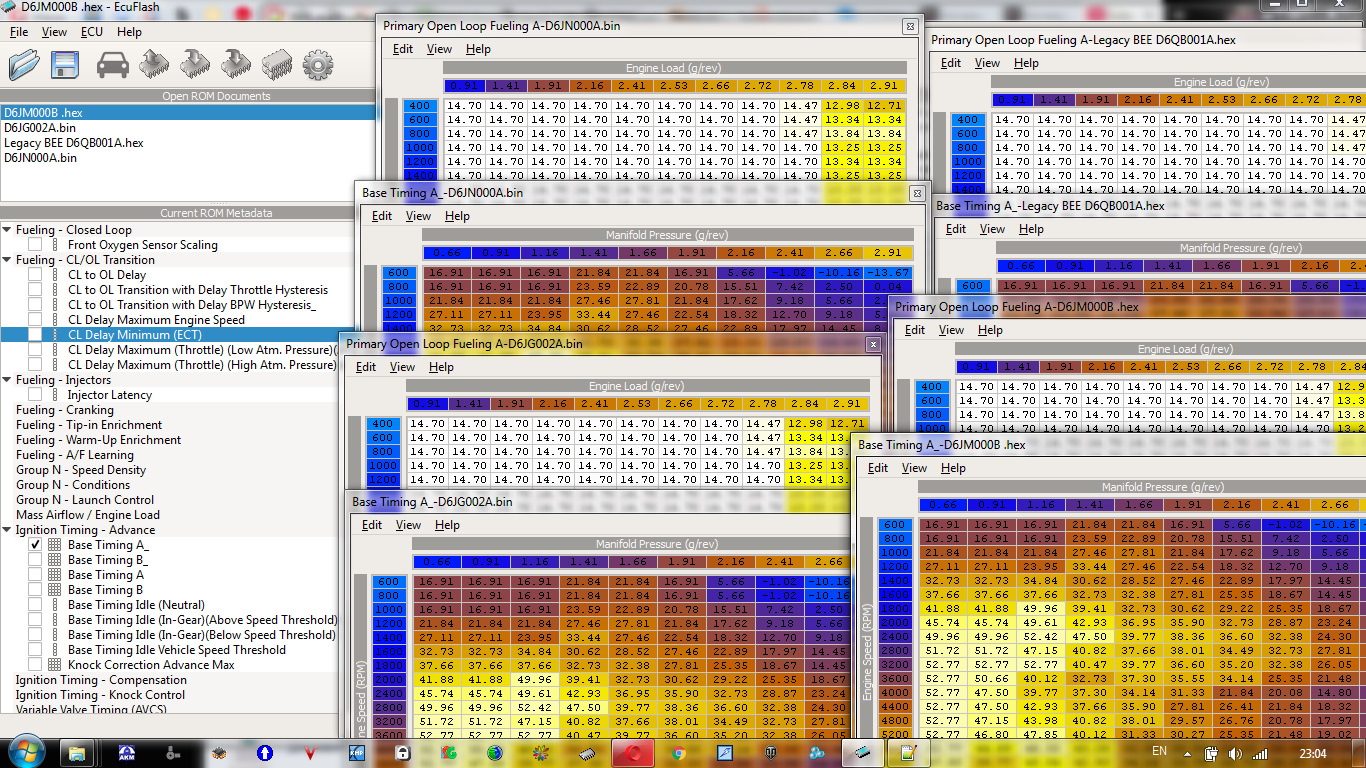Screen dimensions: 1366x768
Task: Expand the Mass Airflow / Engine Load category
Action: click(87, 515)
